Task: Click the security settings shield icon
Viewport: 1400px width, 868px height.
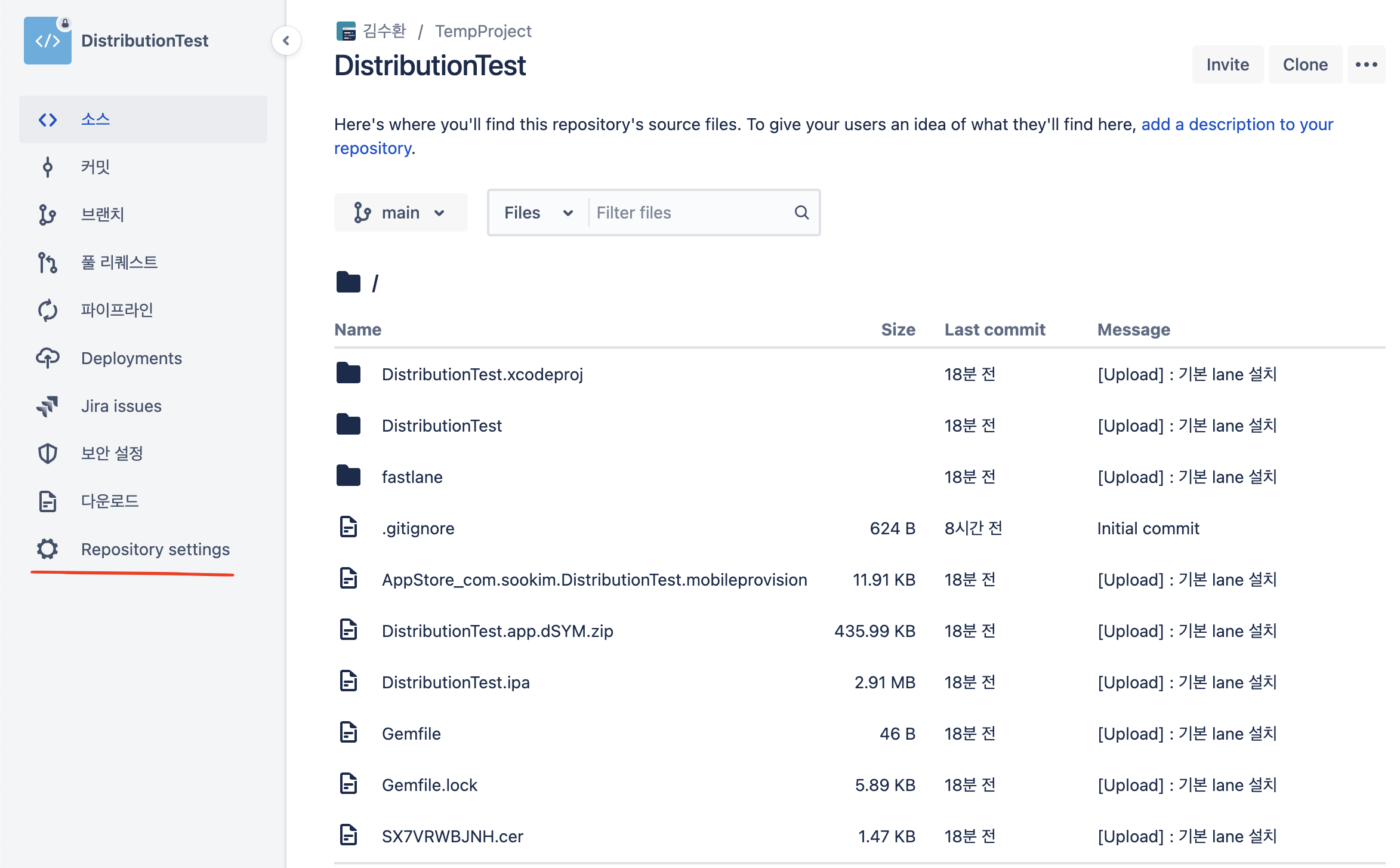Action: click(48, 454)
